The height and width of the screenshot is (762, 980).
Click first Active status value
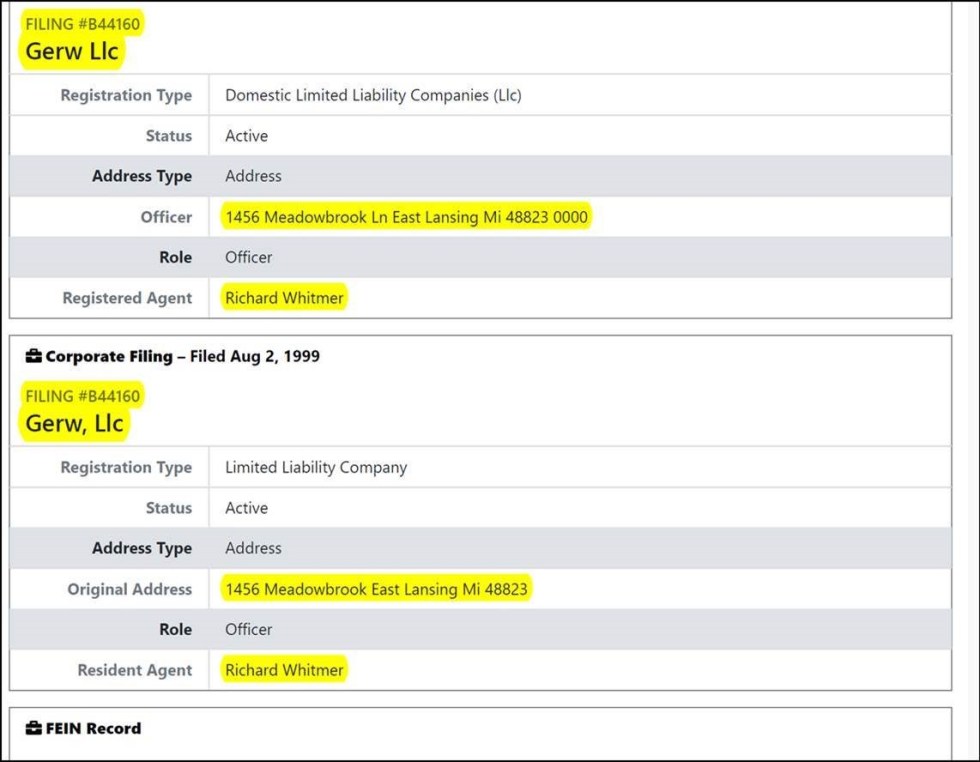coord(246,136)
